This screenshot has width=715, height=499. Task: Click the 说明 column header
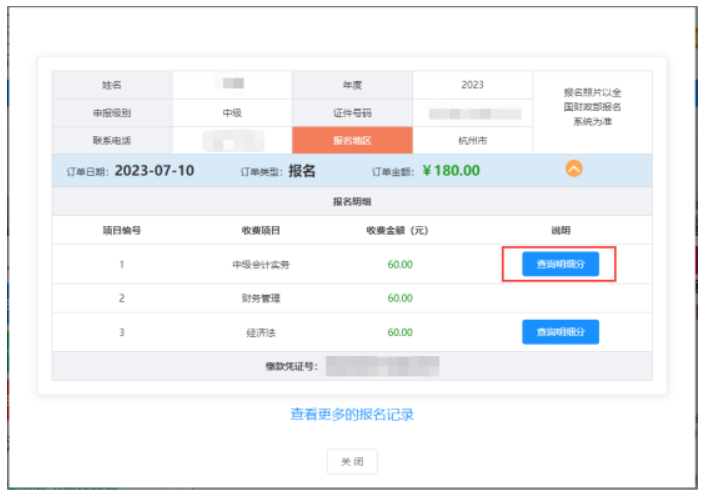point(560,230)
